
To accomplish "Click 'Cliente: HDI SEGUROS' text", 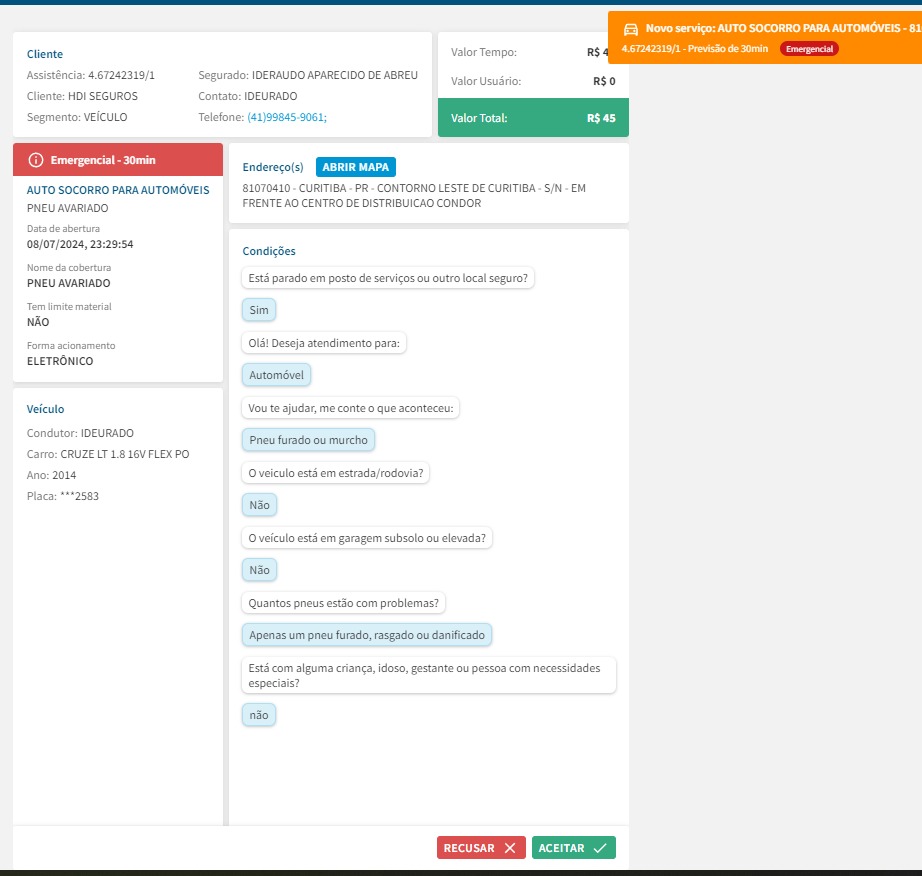I will tap(82, 96).
